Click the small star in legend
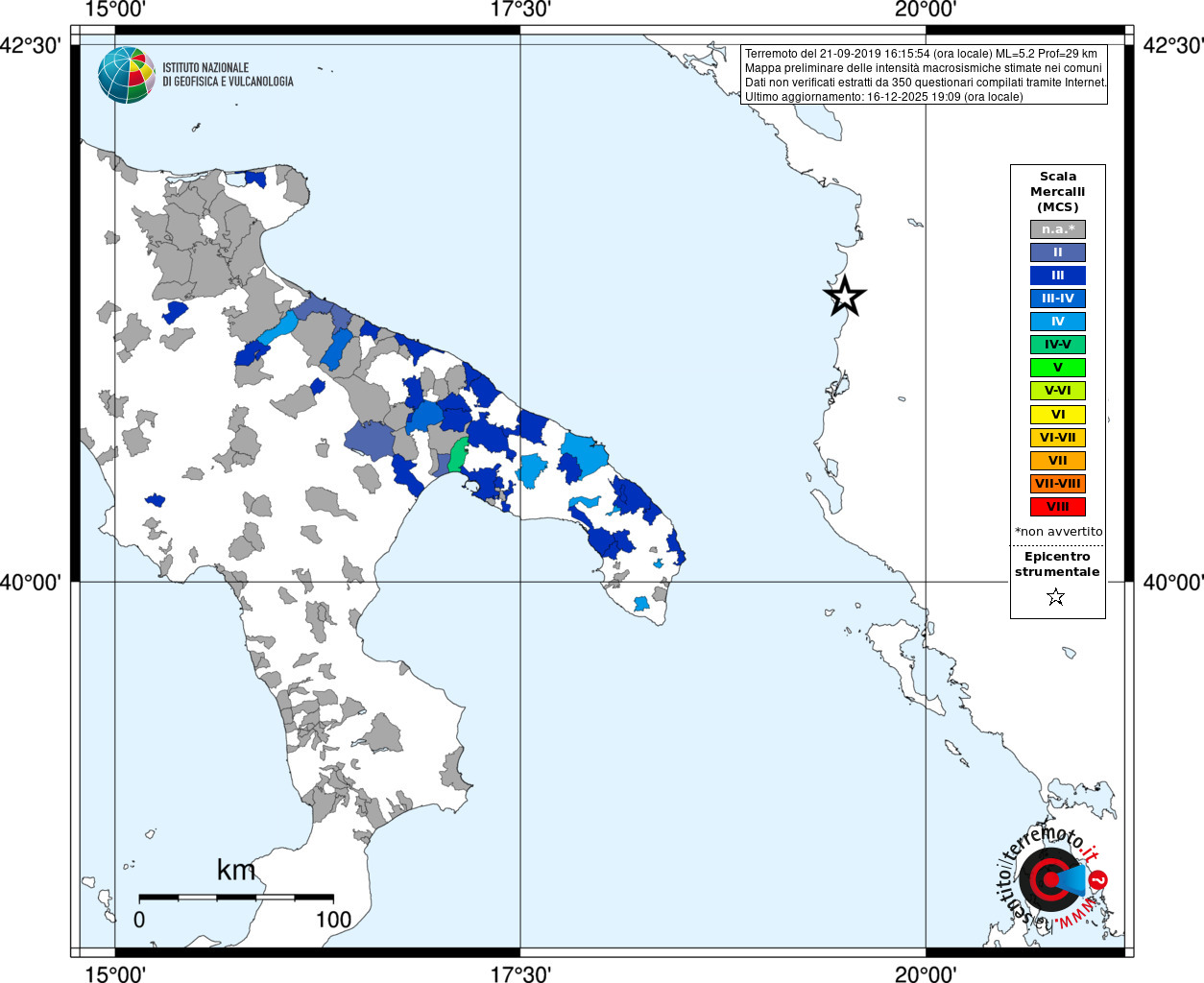Viewport: 1204px width, 983px height. (x=1056, y=597)
